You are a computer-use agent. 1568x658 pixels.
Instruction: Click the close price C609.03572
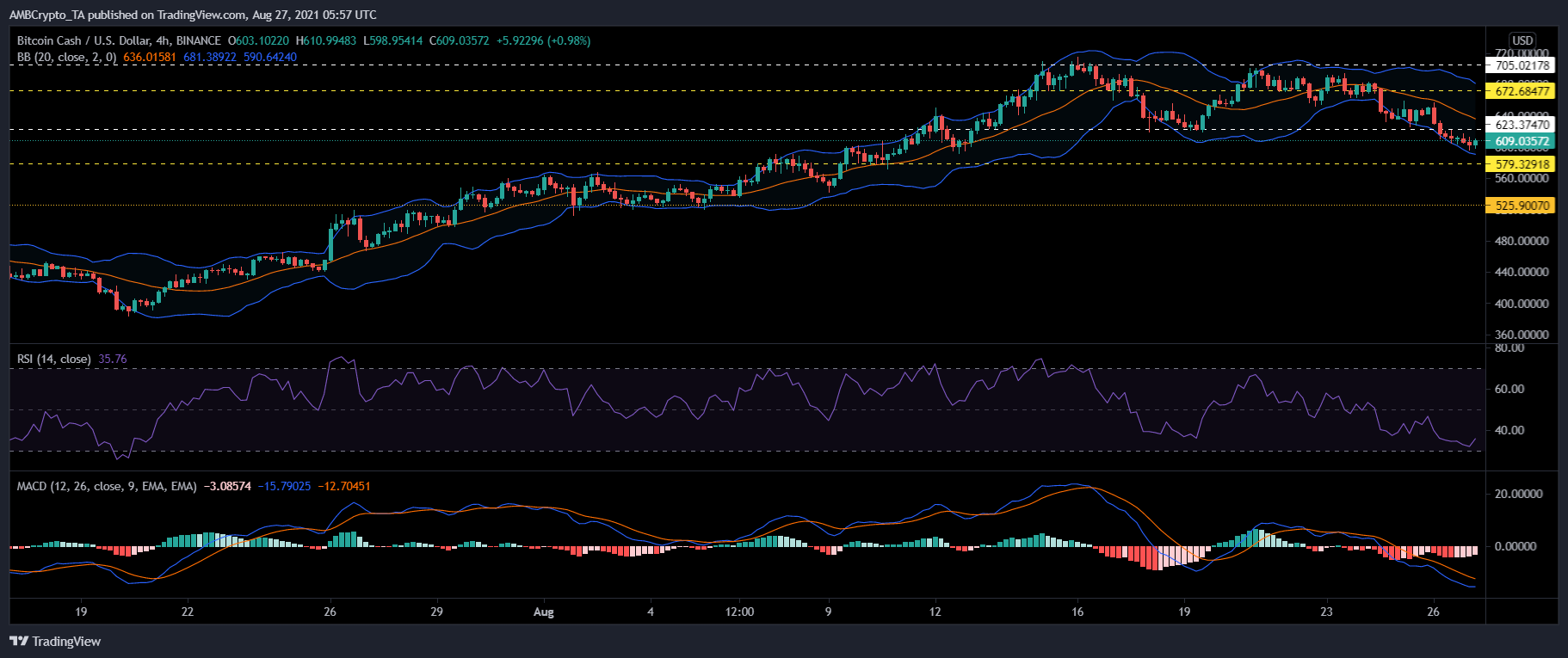click(460, 40)
